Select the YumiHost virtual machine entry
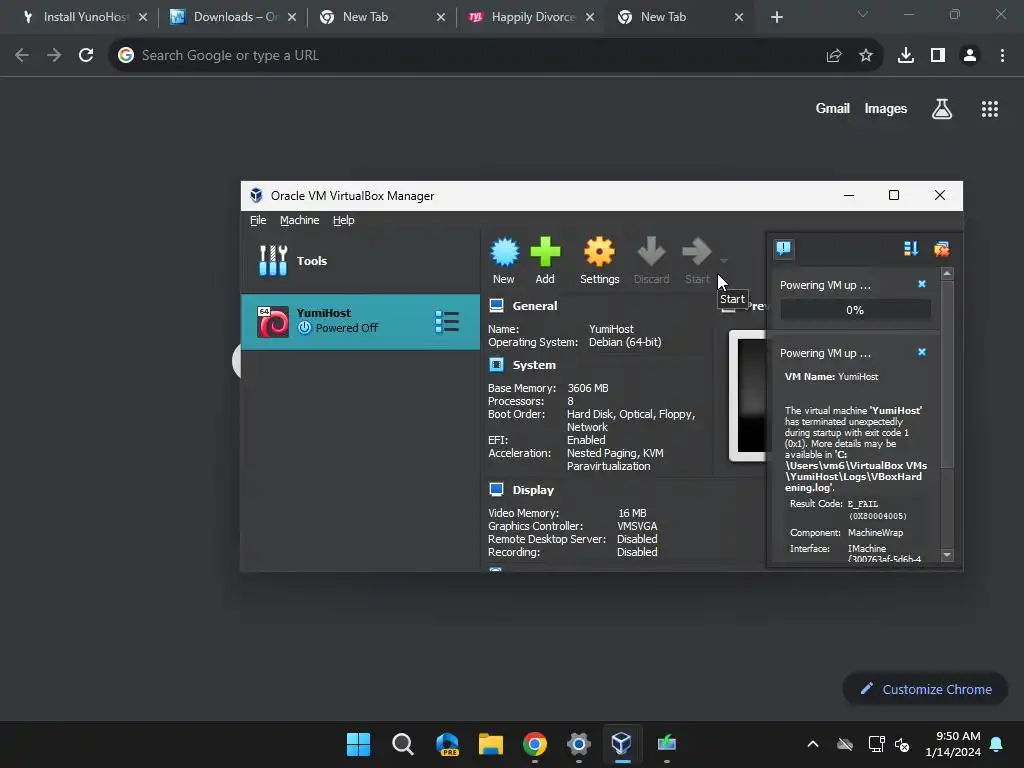Screen dimensions: 1024x768 coord(360,321)
